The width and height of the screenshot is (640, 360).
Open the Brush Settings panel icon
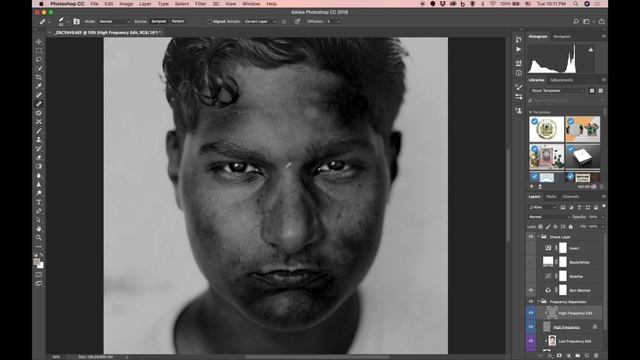click(518, 87)
